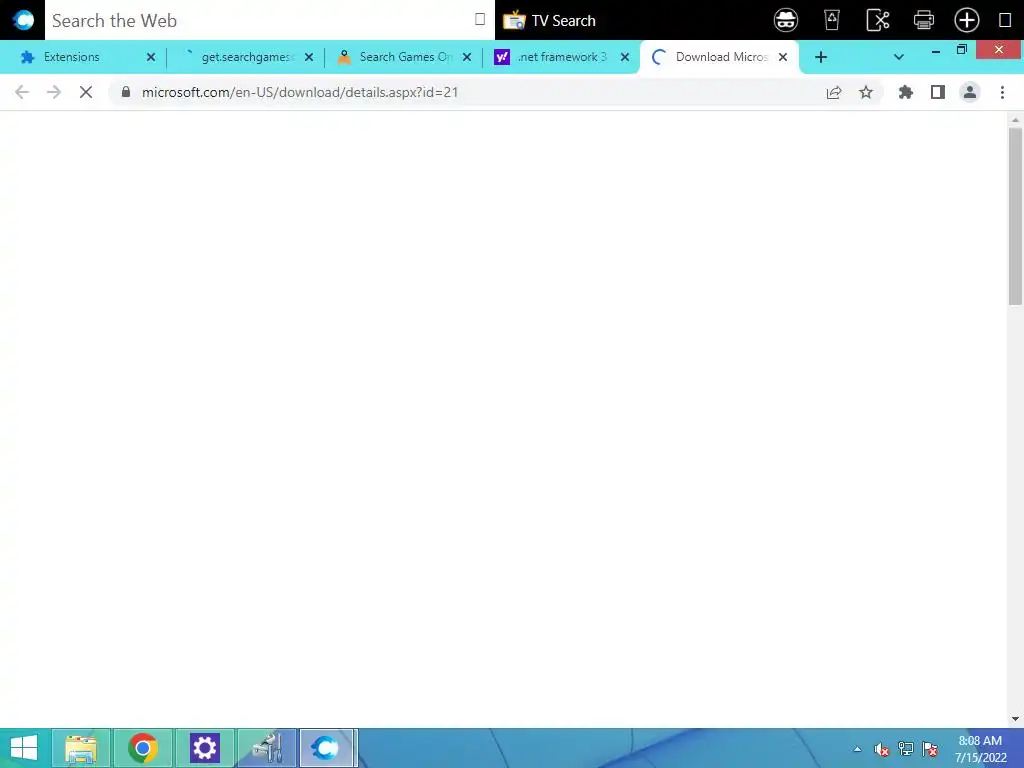Click the printer icon in top toolbar
Image resolution: width=1024 pixels, height=768 pixels.
click(923, 20)
